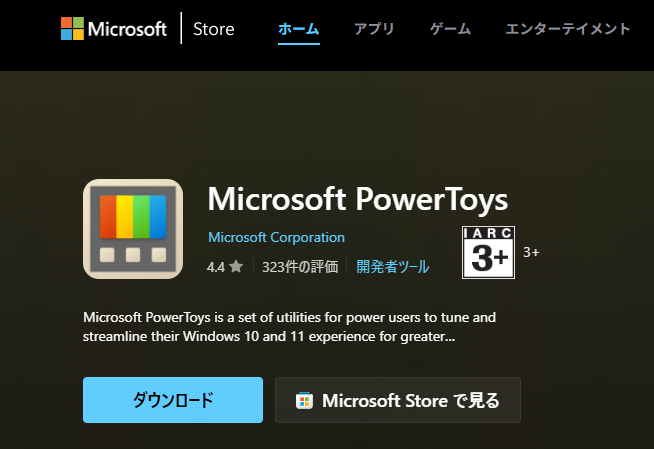The image size is (654, 449).
Task: Click the Microsoft Store で見る button
Action: tap(398, 400)
